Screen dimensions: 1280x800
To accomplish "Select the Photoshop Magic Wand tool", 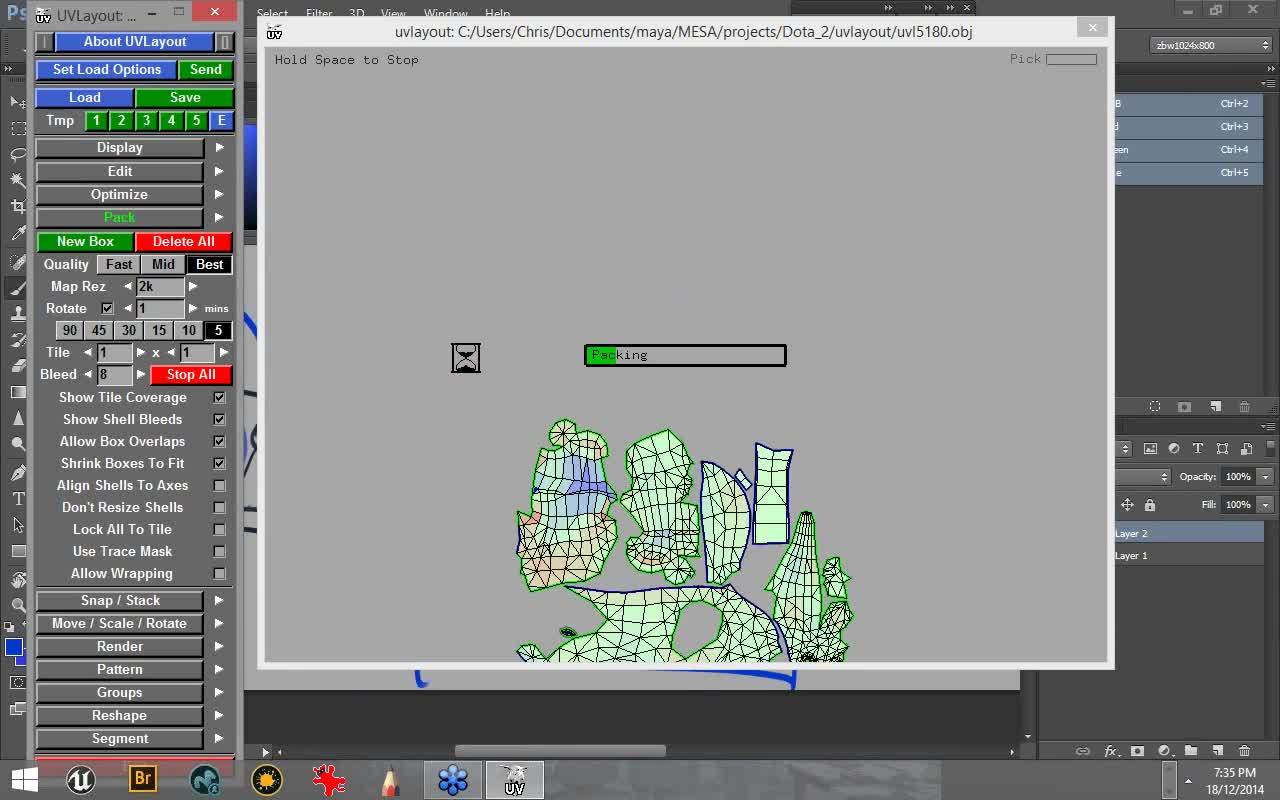I will (x=18, y=180).
